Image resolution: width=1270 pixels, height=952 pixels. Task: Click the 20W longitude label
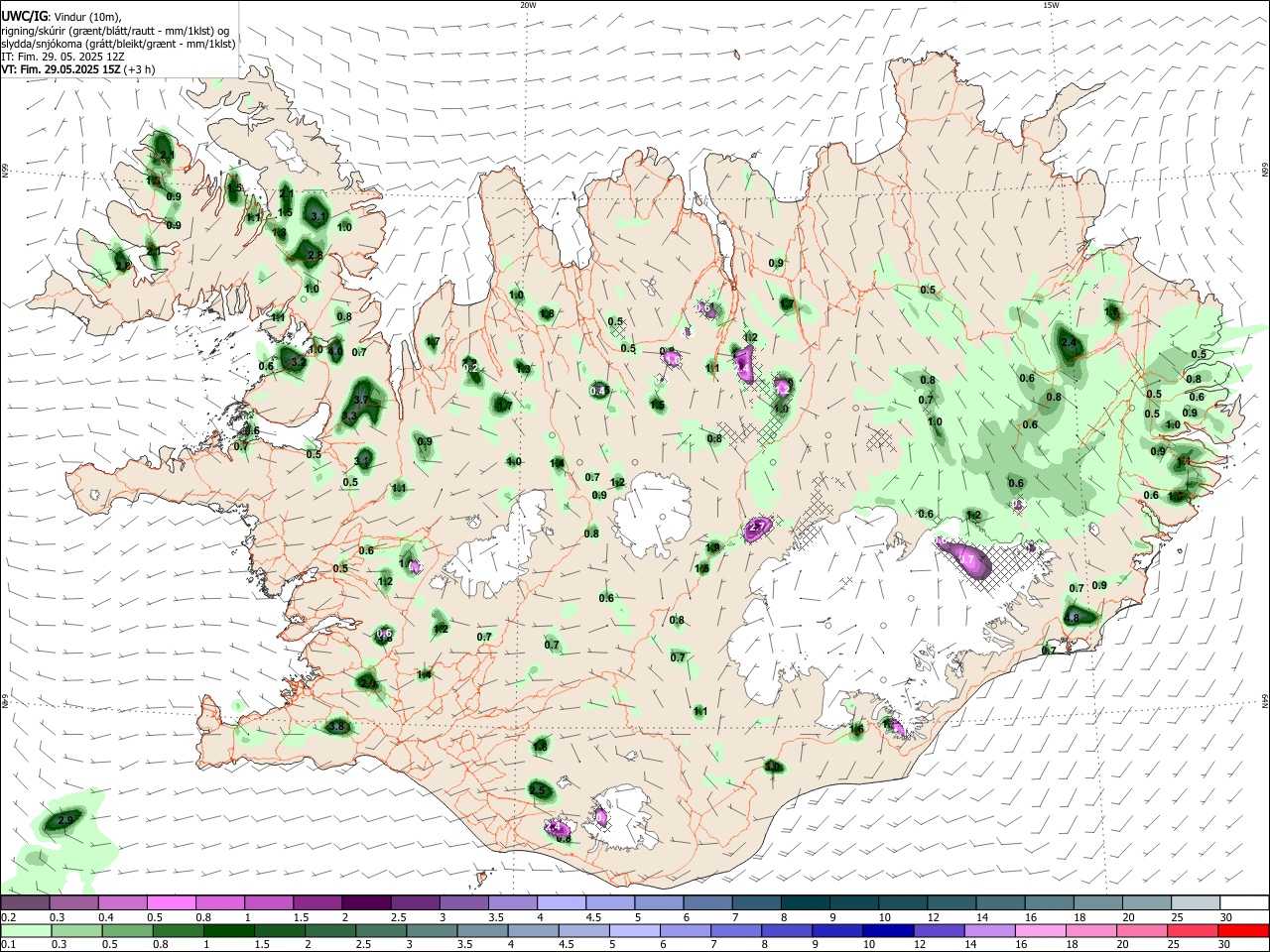[x=528, y=5]
